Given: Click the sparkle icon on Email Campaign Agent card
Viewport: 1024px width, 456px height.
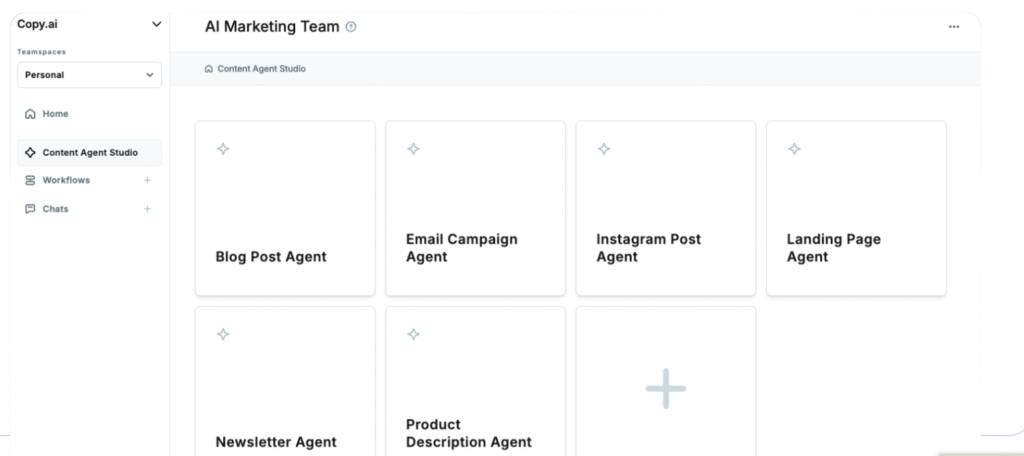Looking at the screenshot, I should coord(413,149).
